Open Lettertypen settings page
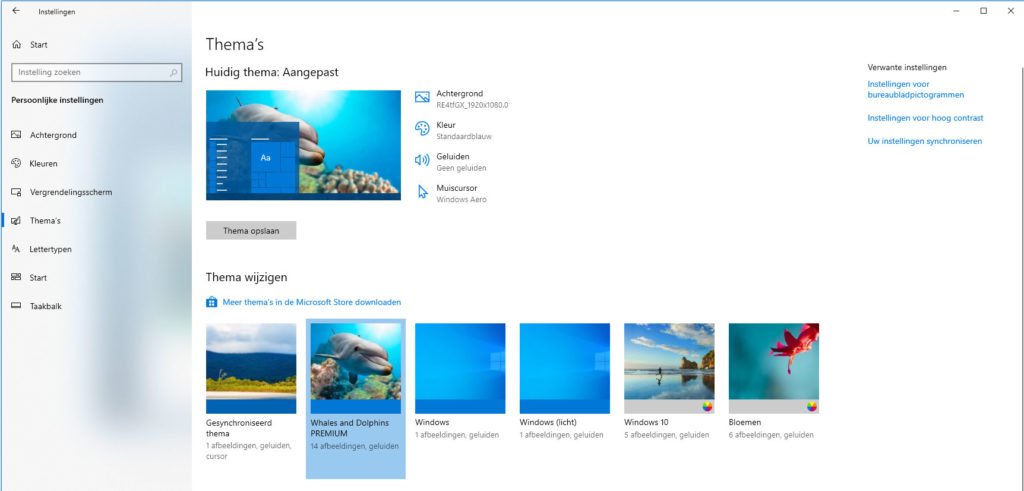Viewport: 1024px width, 491px height. click(50, 249)
